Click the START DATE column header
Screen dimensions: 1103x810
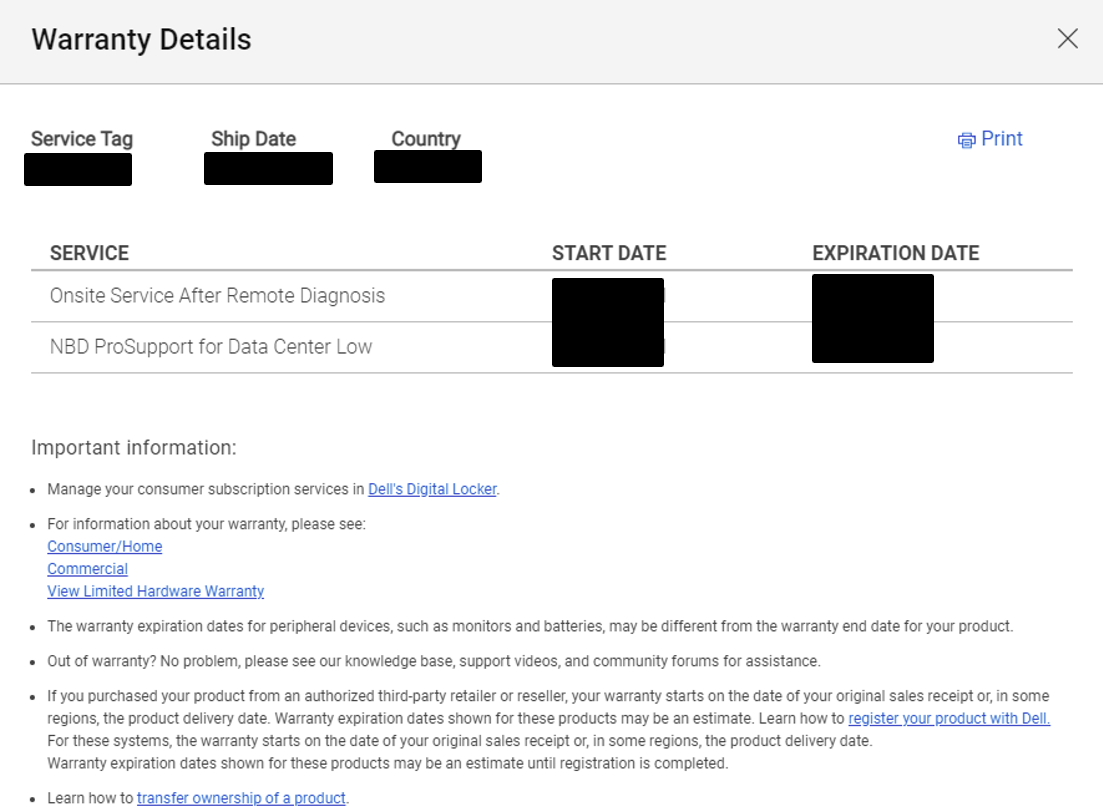pos(609,253)
